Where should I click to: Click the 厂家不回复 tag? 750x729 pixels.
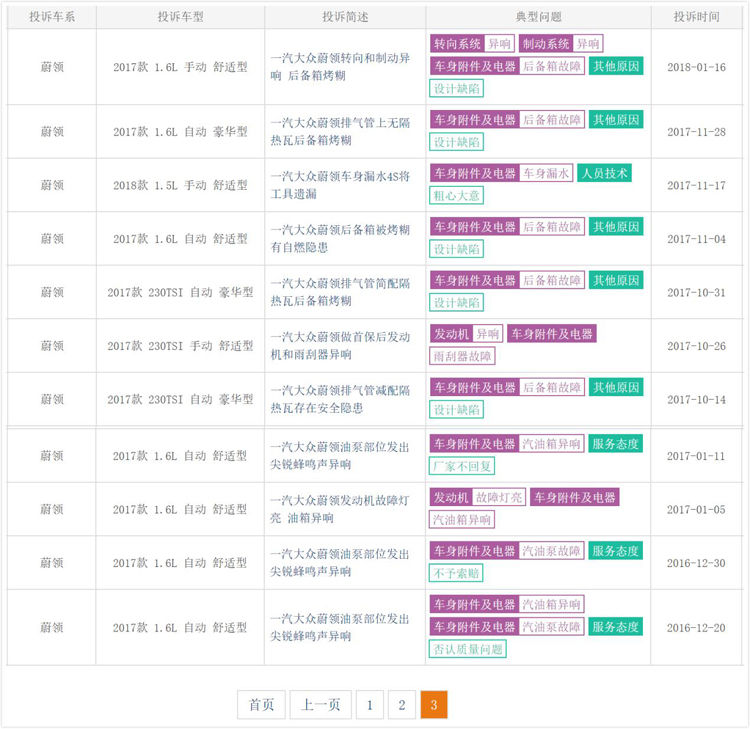(x=462, y=466)
